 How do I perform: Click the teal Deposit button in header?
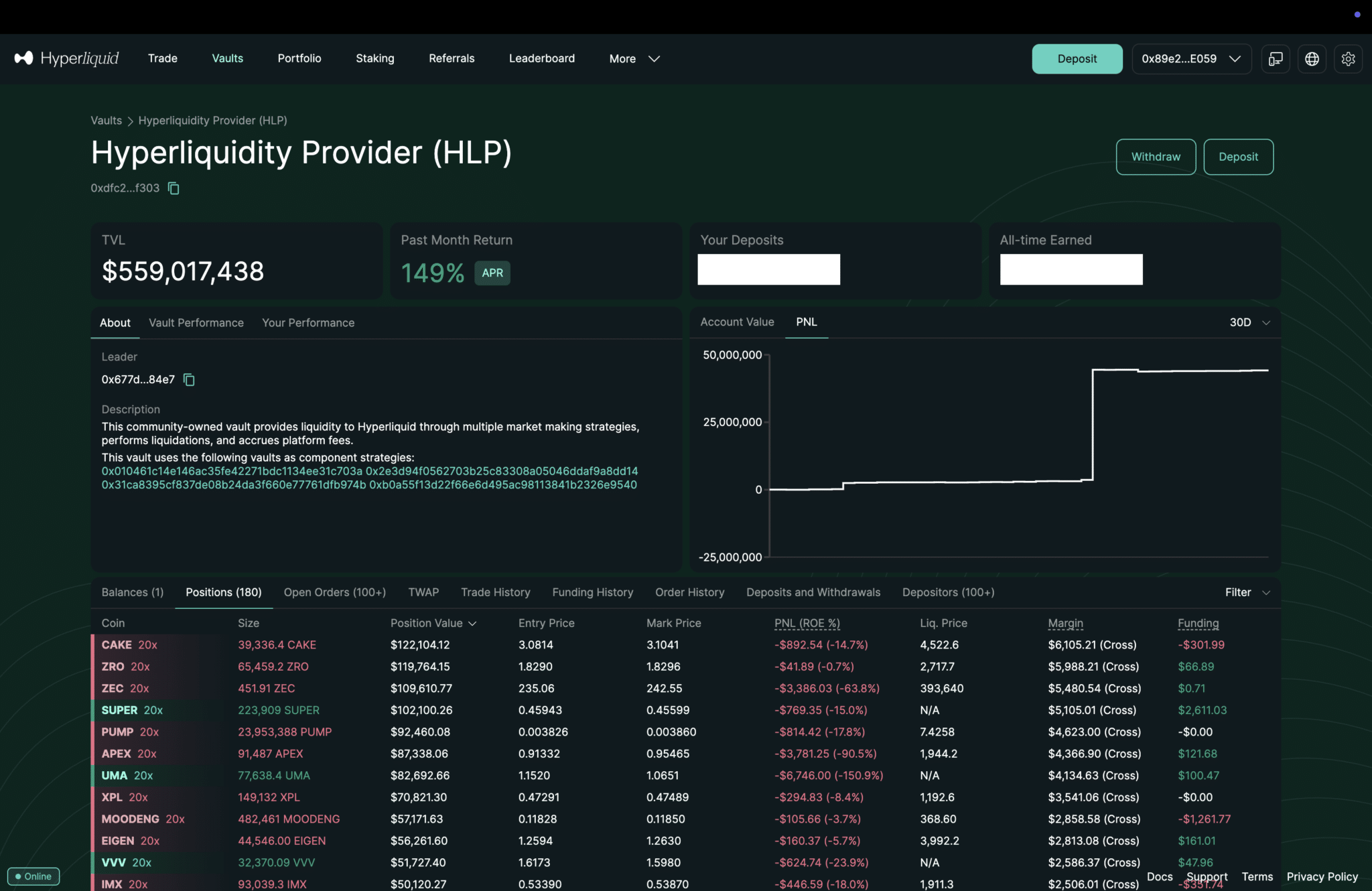(1077, 59)
